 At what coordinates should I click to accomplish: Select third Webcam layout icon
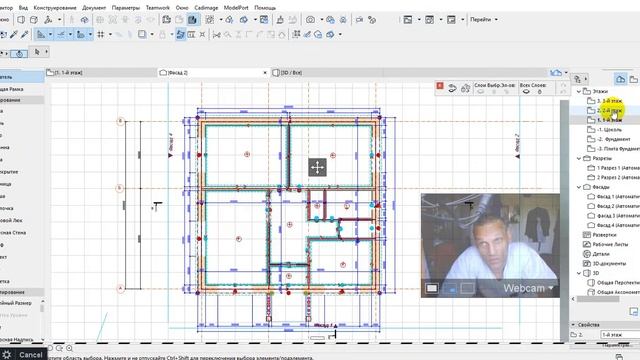pos(467,288)
